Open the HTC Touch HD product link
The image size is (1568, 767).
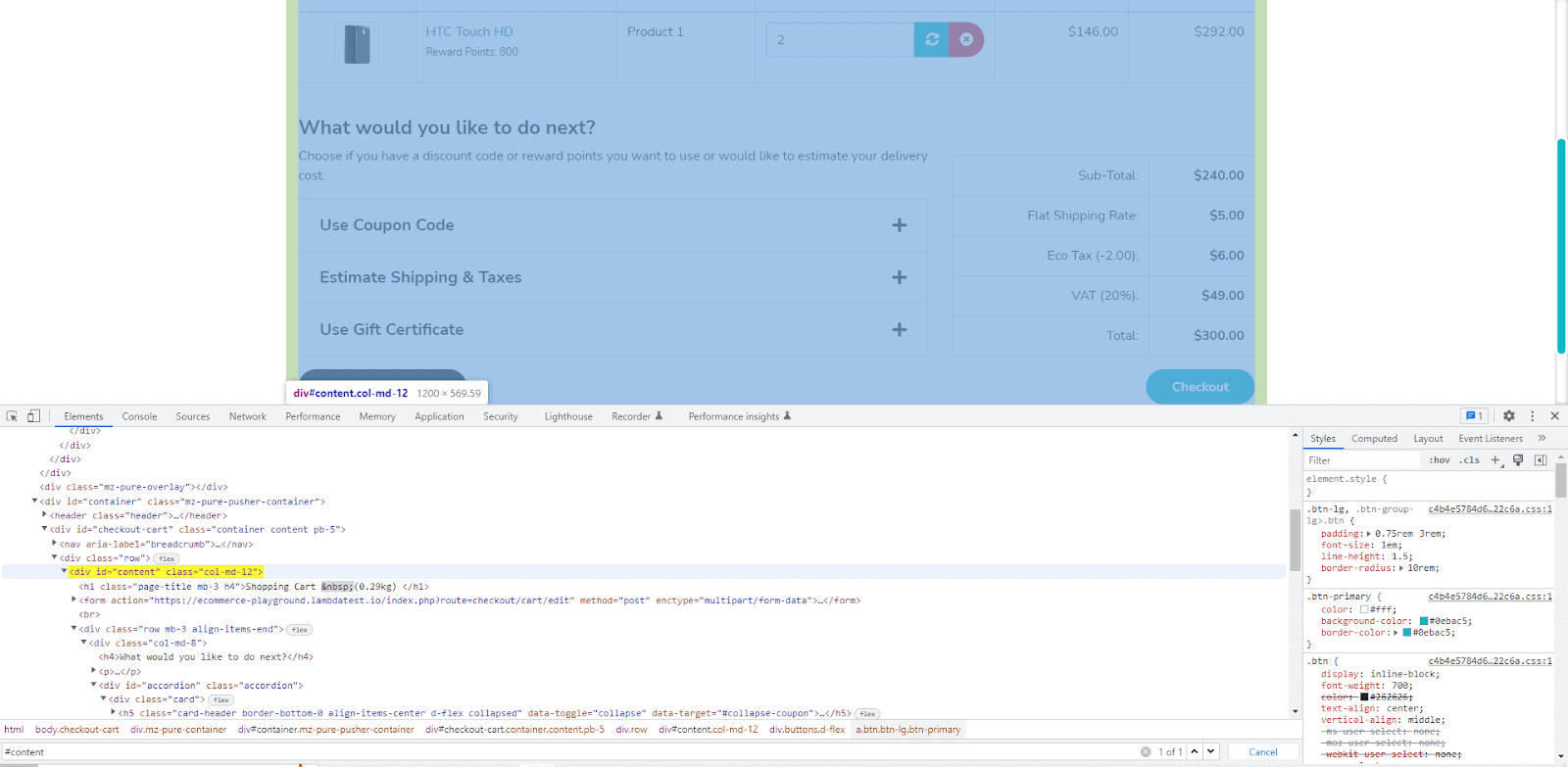click(x=469, y=31)
